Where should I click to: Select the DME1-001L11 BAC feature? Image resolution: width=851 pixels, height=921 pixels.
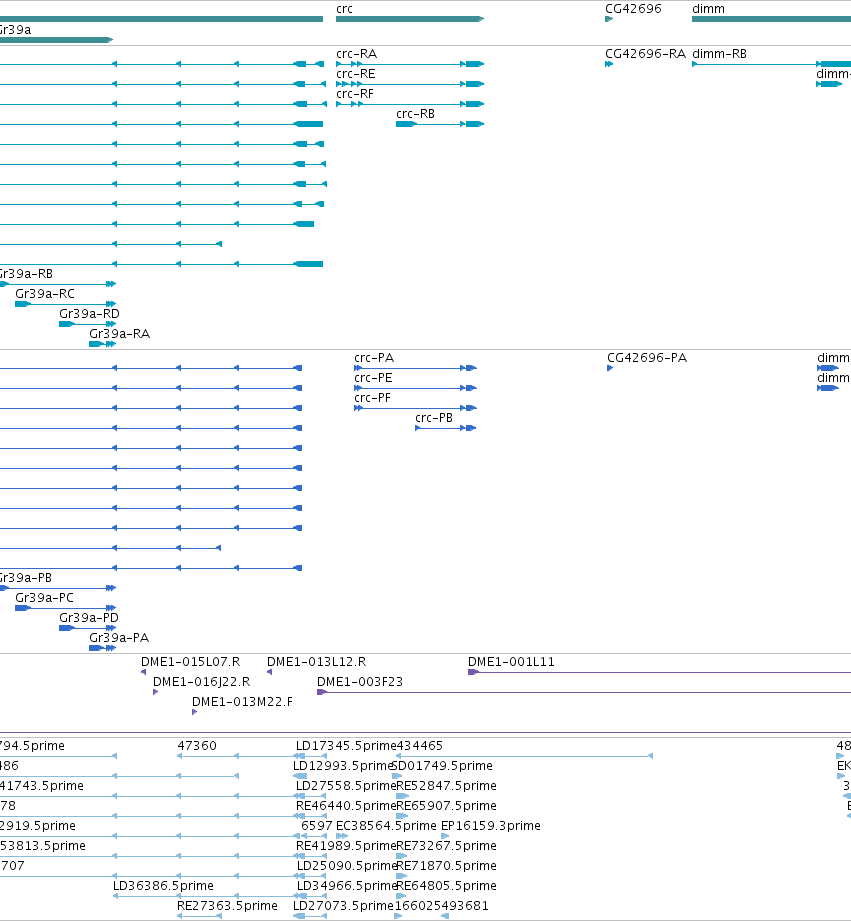pos(660,672)
